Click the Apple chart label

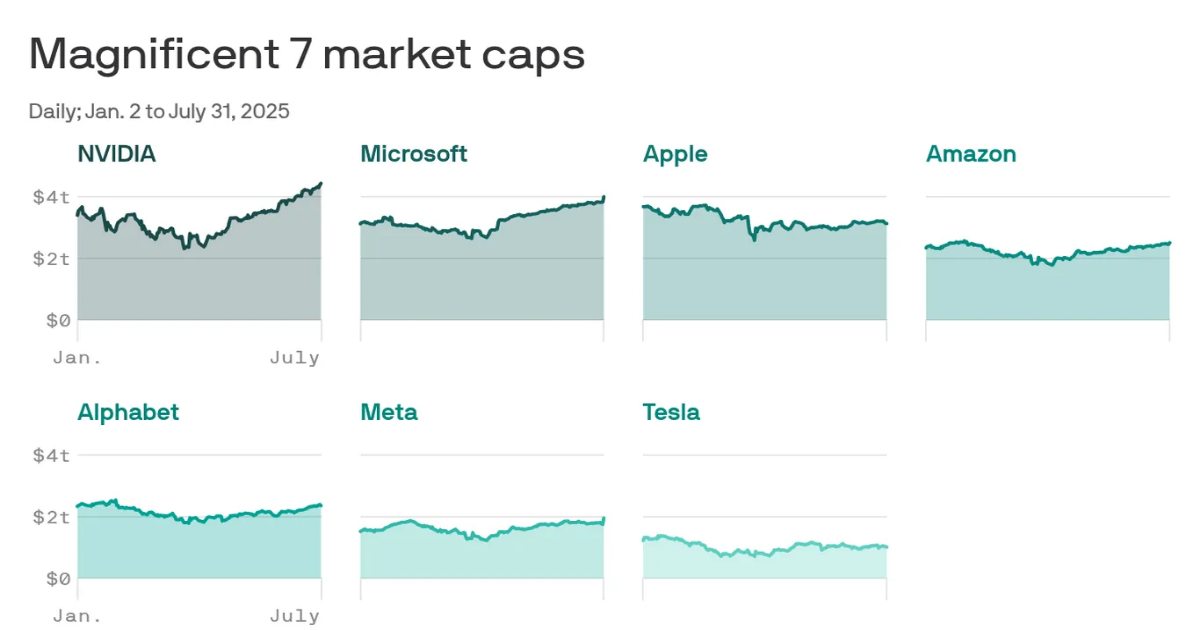tap(675, 154)
